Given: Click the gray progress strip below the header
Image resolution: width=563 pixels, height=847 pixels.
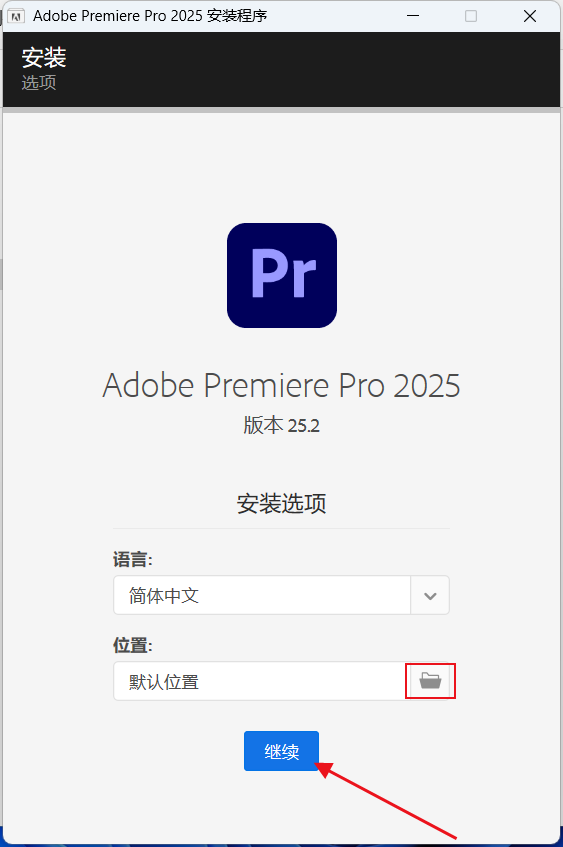Looking at the screenshot, I should pyautogui.click(x=282, y=110).
